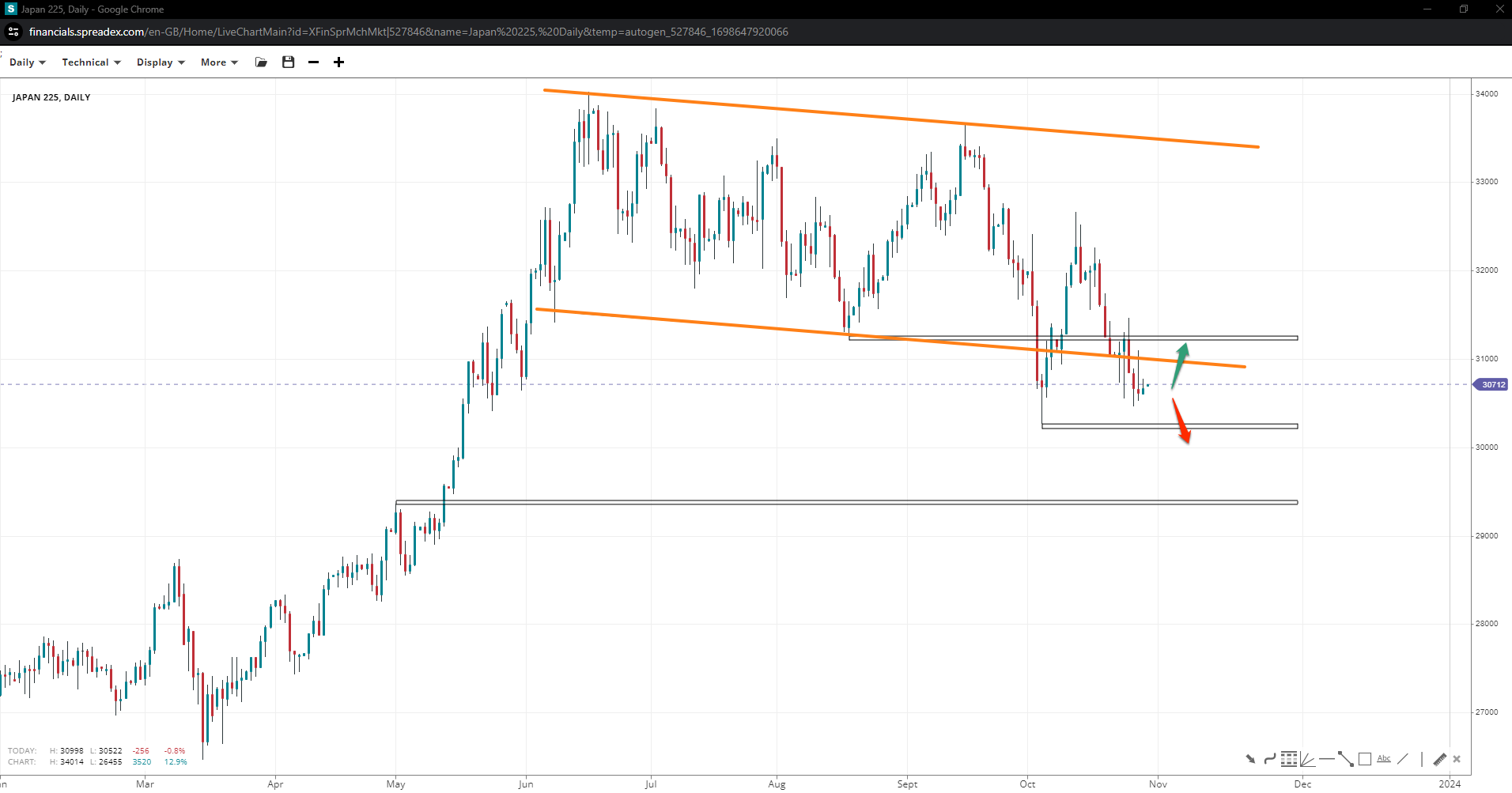The image size is (1512, 793).
Task: Choose the Abc text annotation tool
Action: 1383,758
